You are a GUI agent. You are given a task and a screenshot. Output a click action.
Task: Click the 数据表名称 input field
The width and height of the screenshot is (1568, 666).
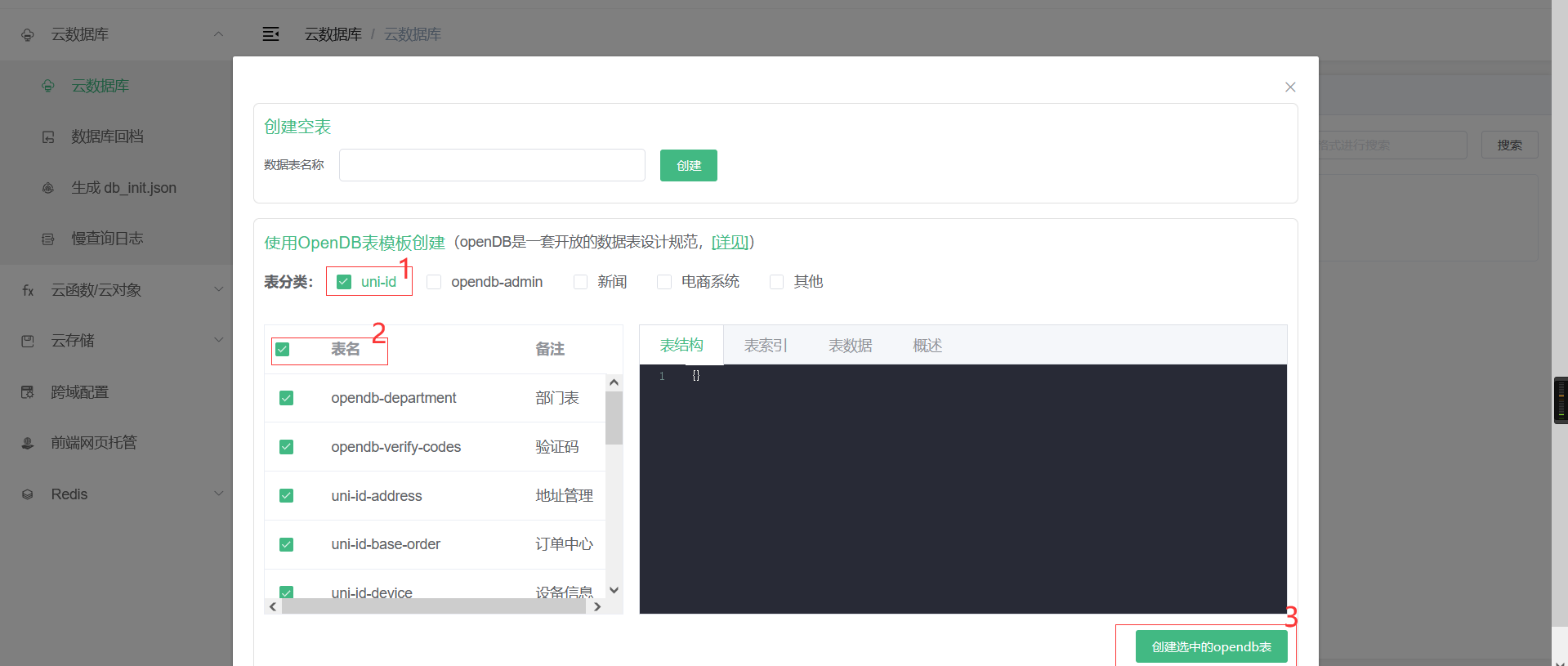point(492,165)
